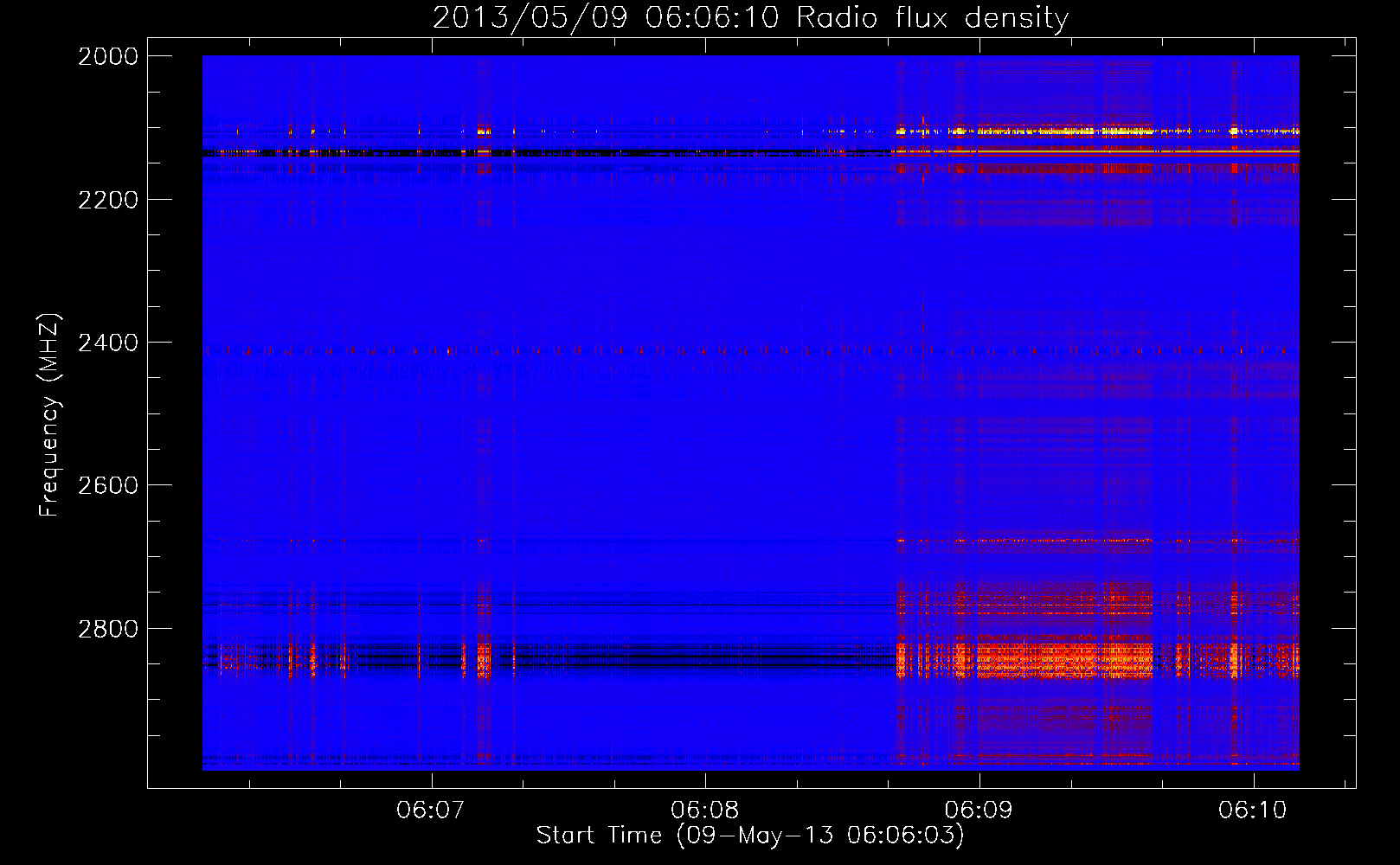Image resolution: width=1400 pixels, height=865 pixels.
Task: Select the 2600 frequency axis label
Action: tap(108, 485)
